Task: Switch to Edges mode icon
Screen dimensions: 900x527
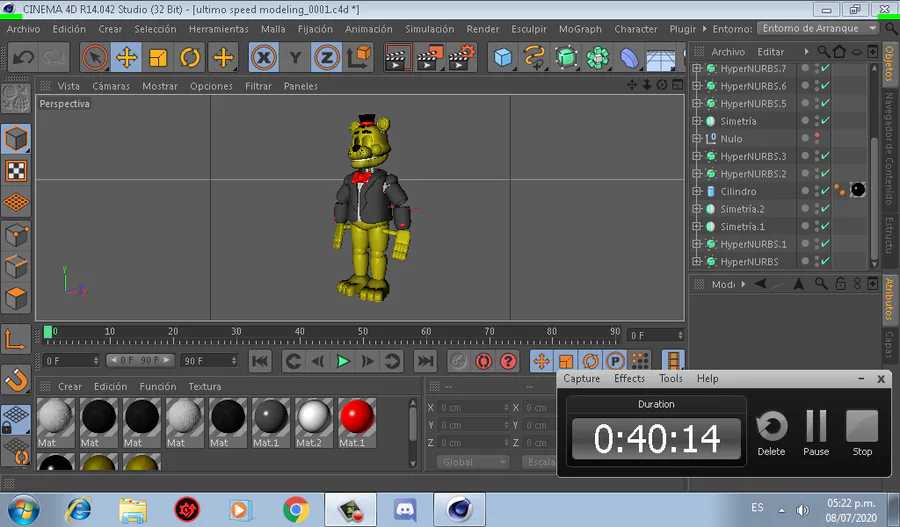Action: tap(16, 266)
